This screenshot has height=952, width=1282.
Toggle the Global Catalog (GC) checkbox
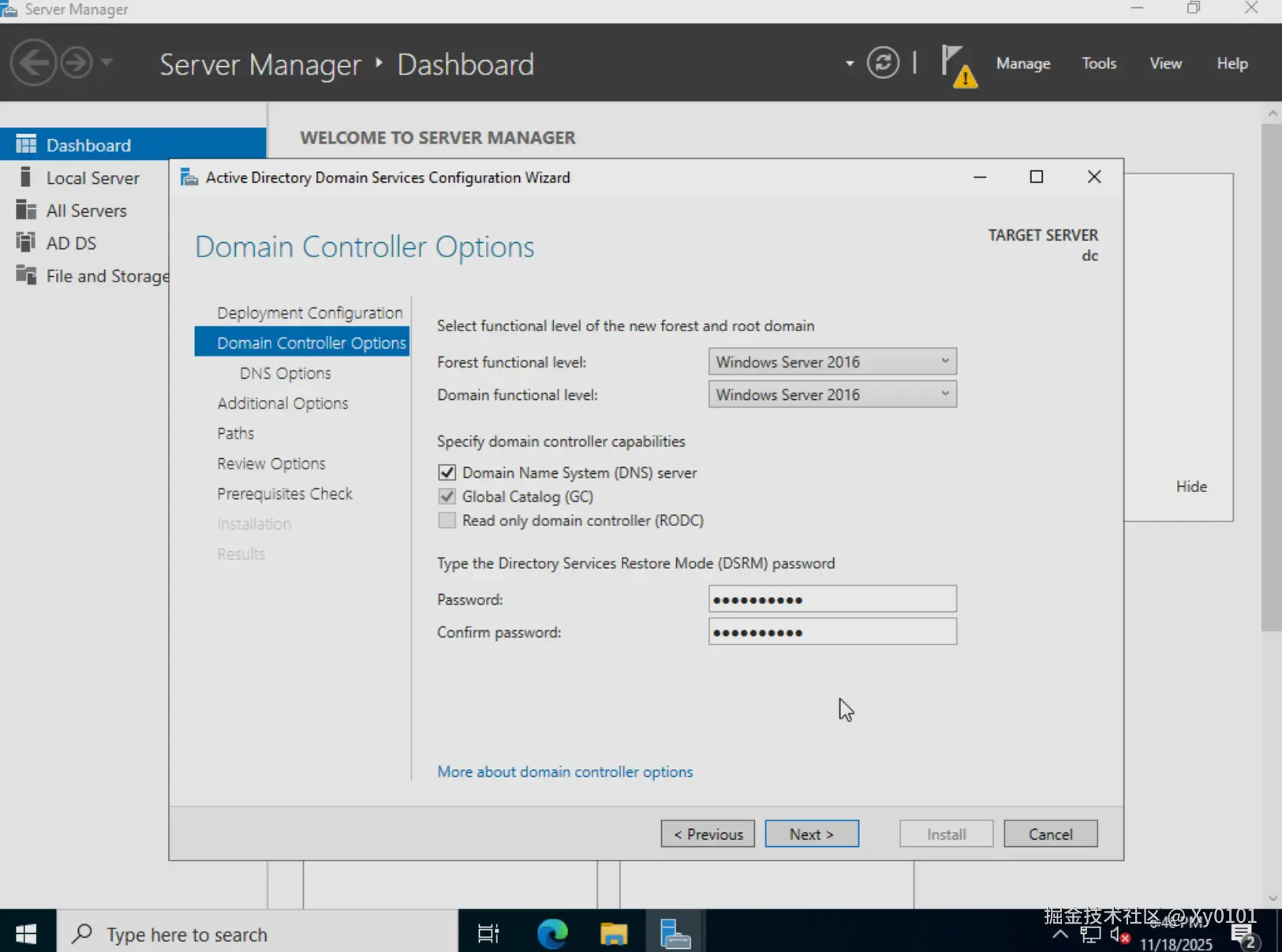[x=447, y=496]
